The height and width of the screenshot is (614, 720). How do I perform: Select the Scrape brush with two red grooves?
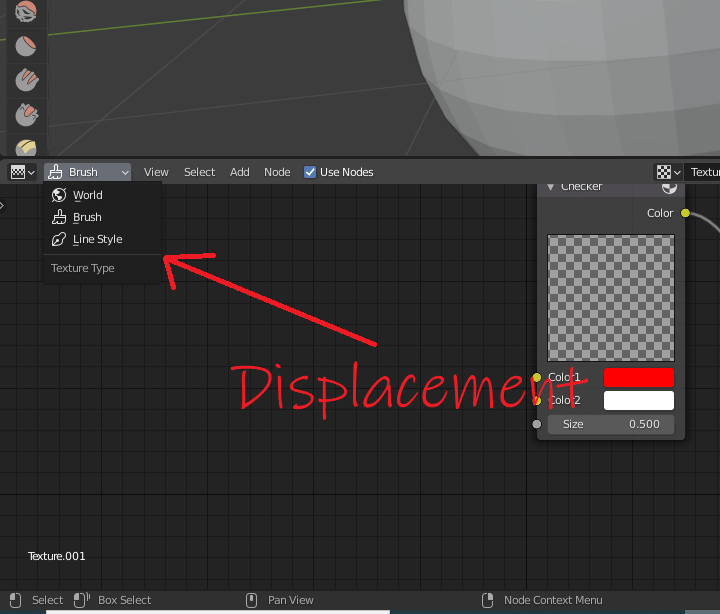[27, 80]
